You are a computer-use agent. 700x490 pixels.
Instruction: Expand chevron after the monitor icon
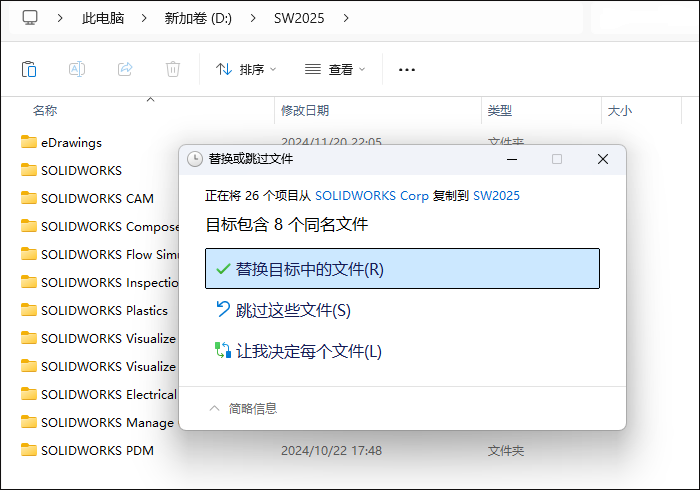pos(60,18)
